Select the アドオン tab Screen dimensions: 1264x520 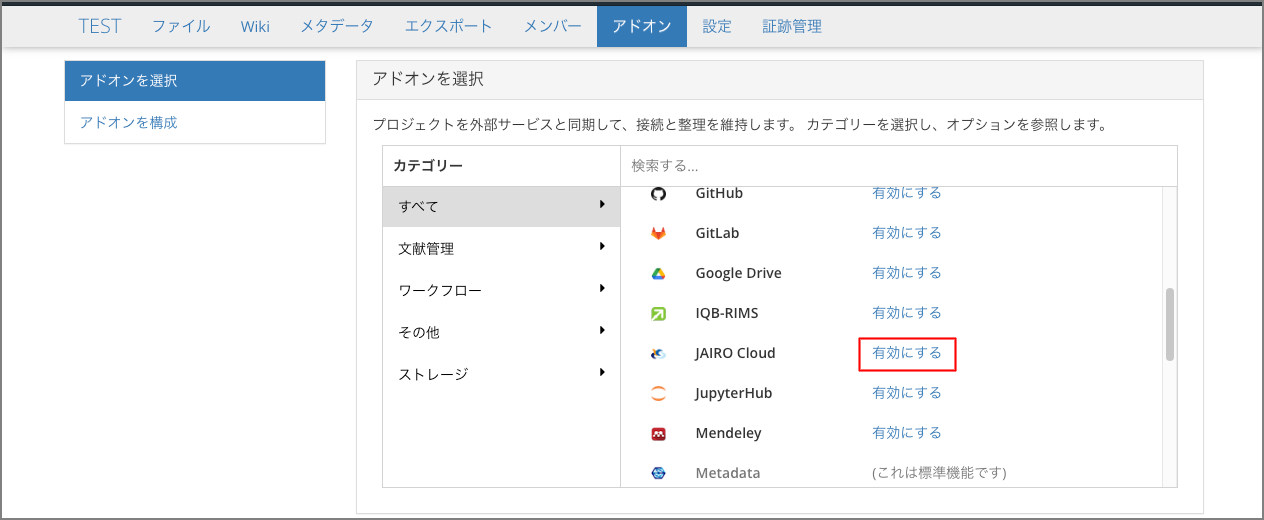[x=642, y=26]
